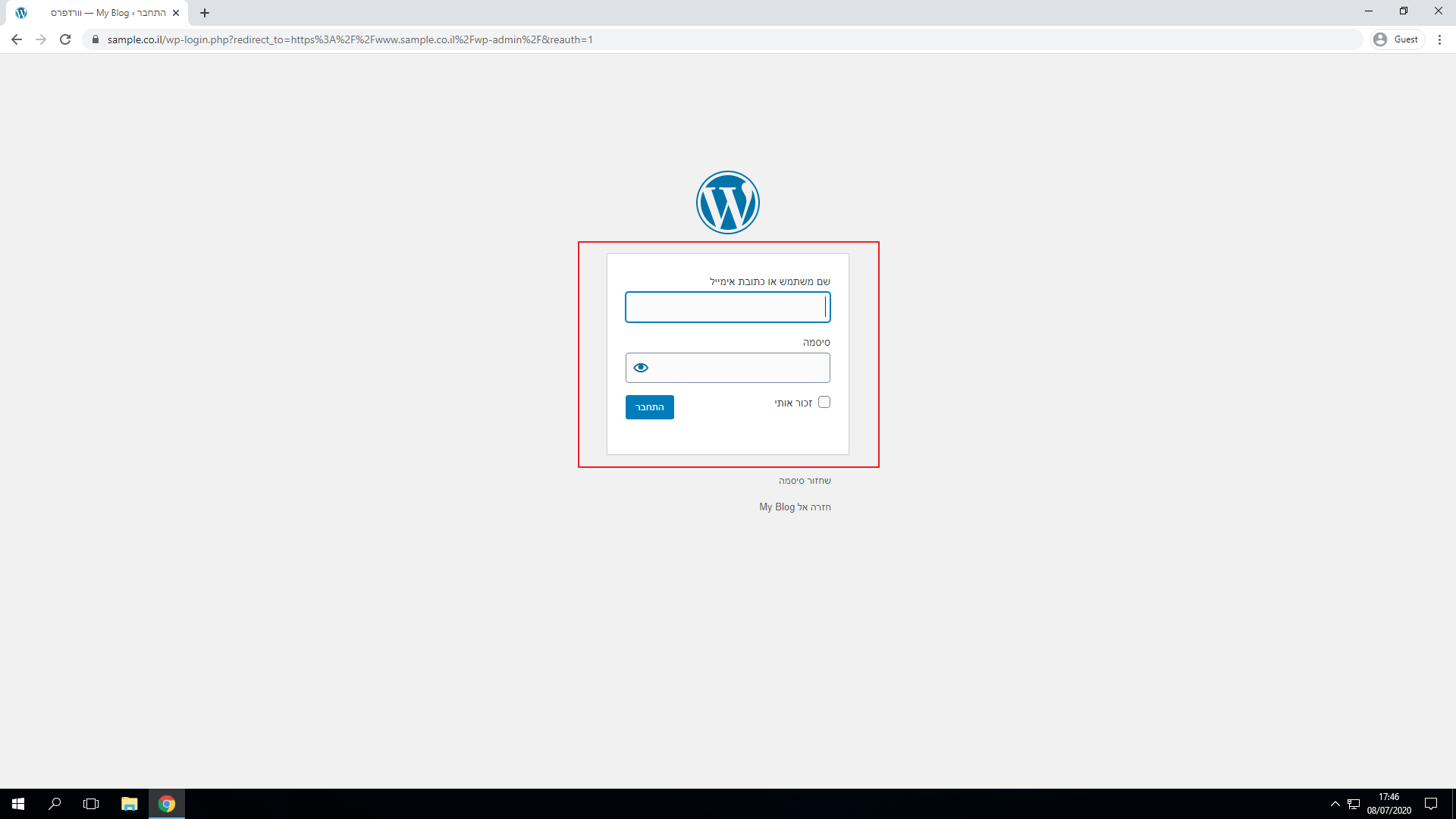Select the address bar URL text

pos(350,39)
